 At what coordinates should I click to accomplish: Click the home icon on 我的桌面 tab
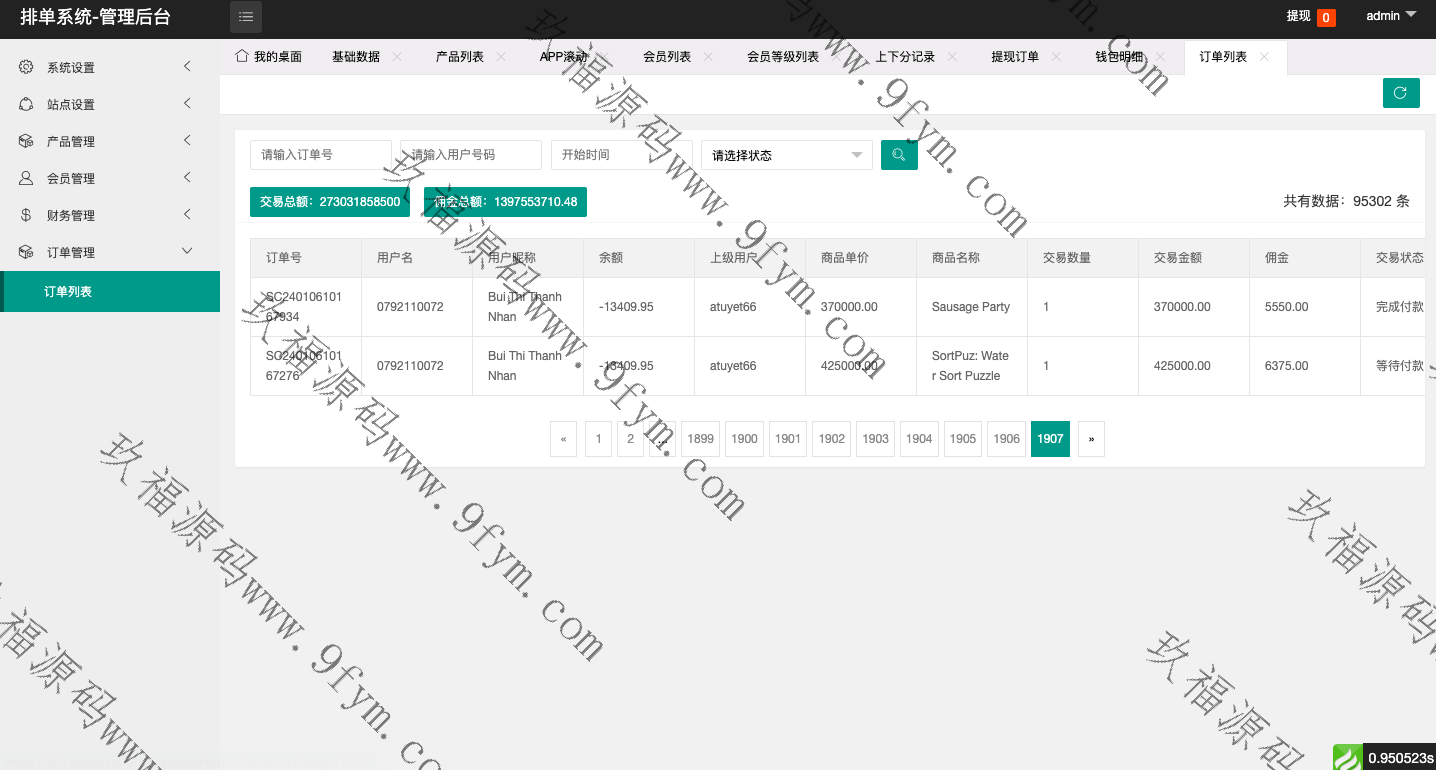click(241, 56)
